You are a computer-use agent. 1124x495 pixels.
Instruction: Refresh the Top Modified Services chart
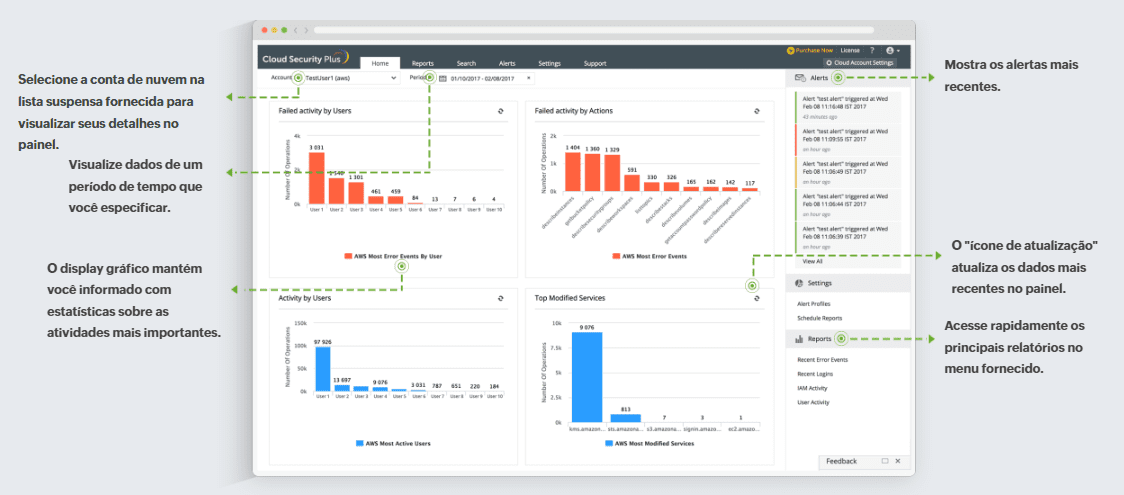pyautogui.click(x=757, y=297)
